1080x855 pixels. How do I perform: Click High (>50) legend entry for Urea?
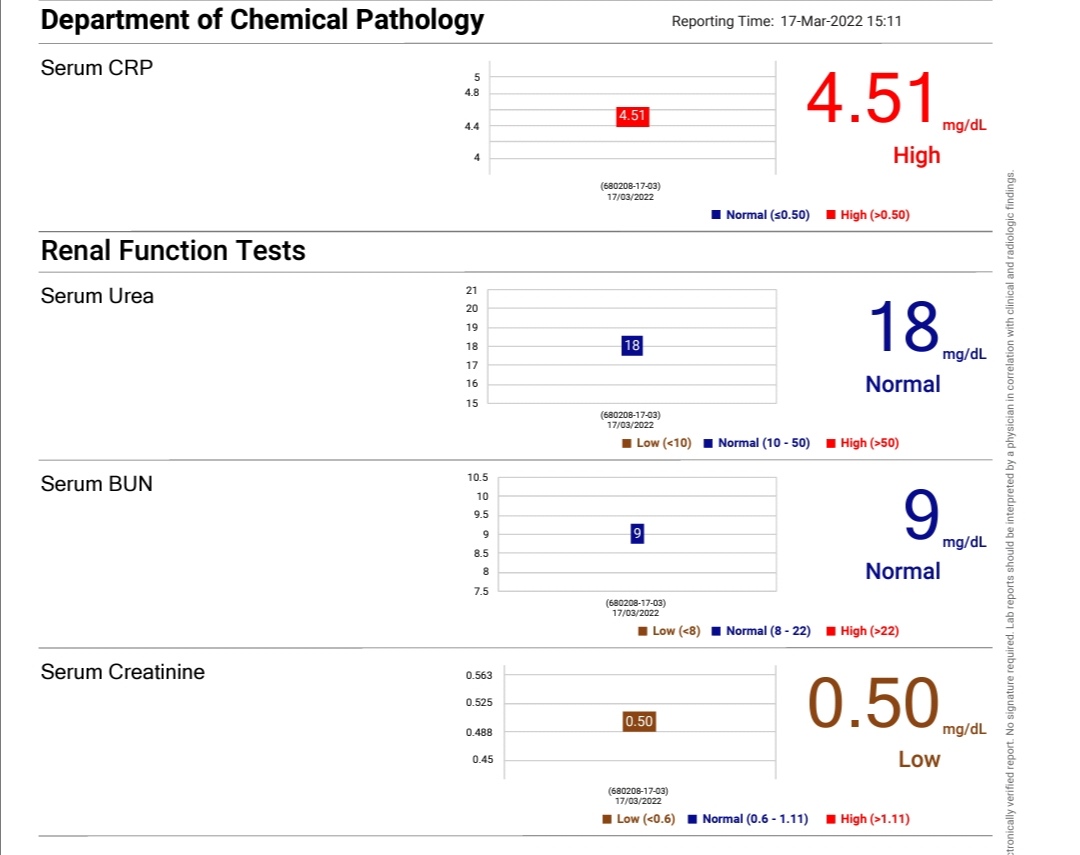pyautogui.click(x=863, y=443)
